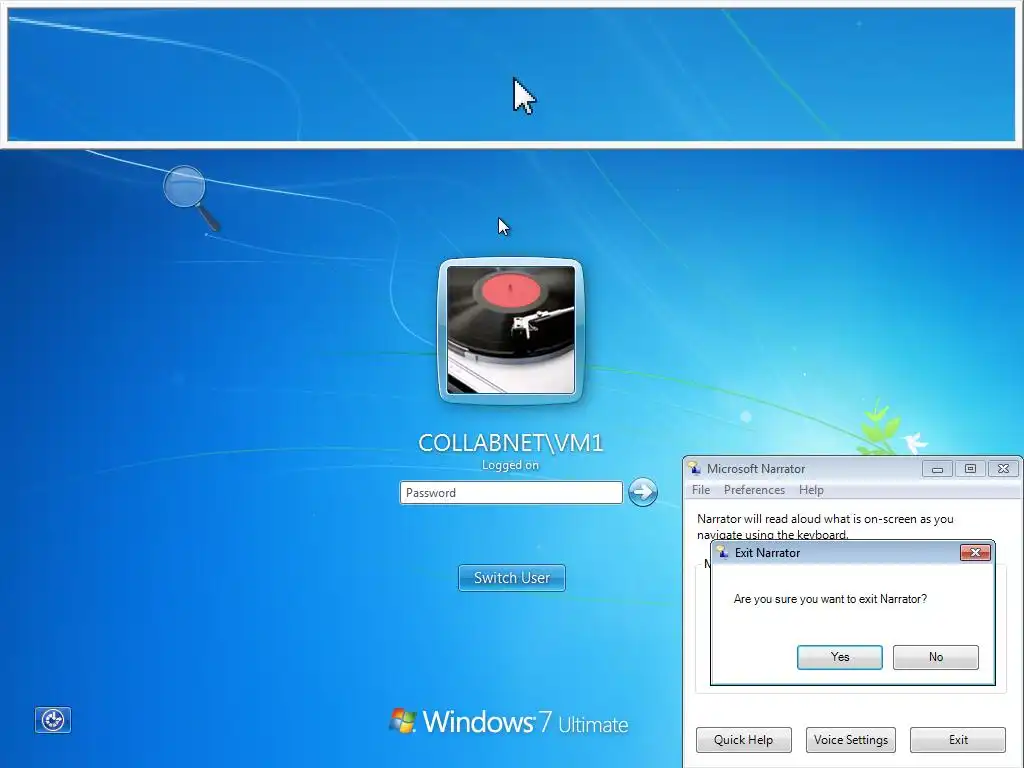Image resolution: width=1024 pixels, height=768 pixels.
Task: Maximize the Microsoft Narrator window
Action: (x=970, y=469)
